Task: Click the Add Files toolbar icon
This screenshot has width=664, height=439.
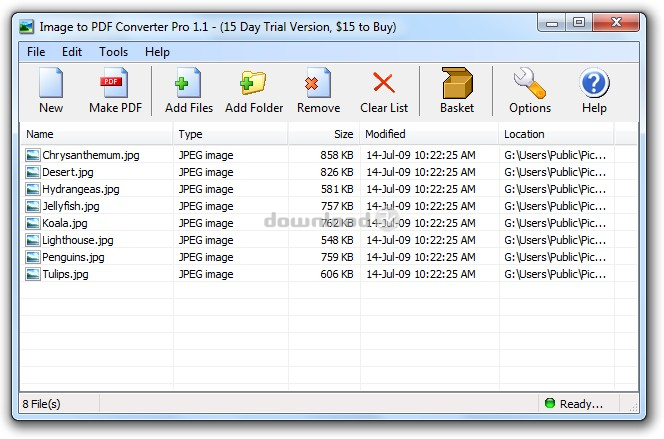Action: coord(188,83)
